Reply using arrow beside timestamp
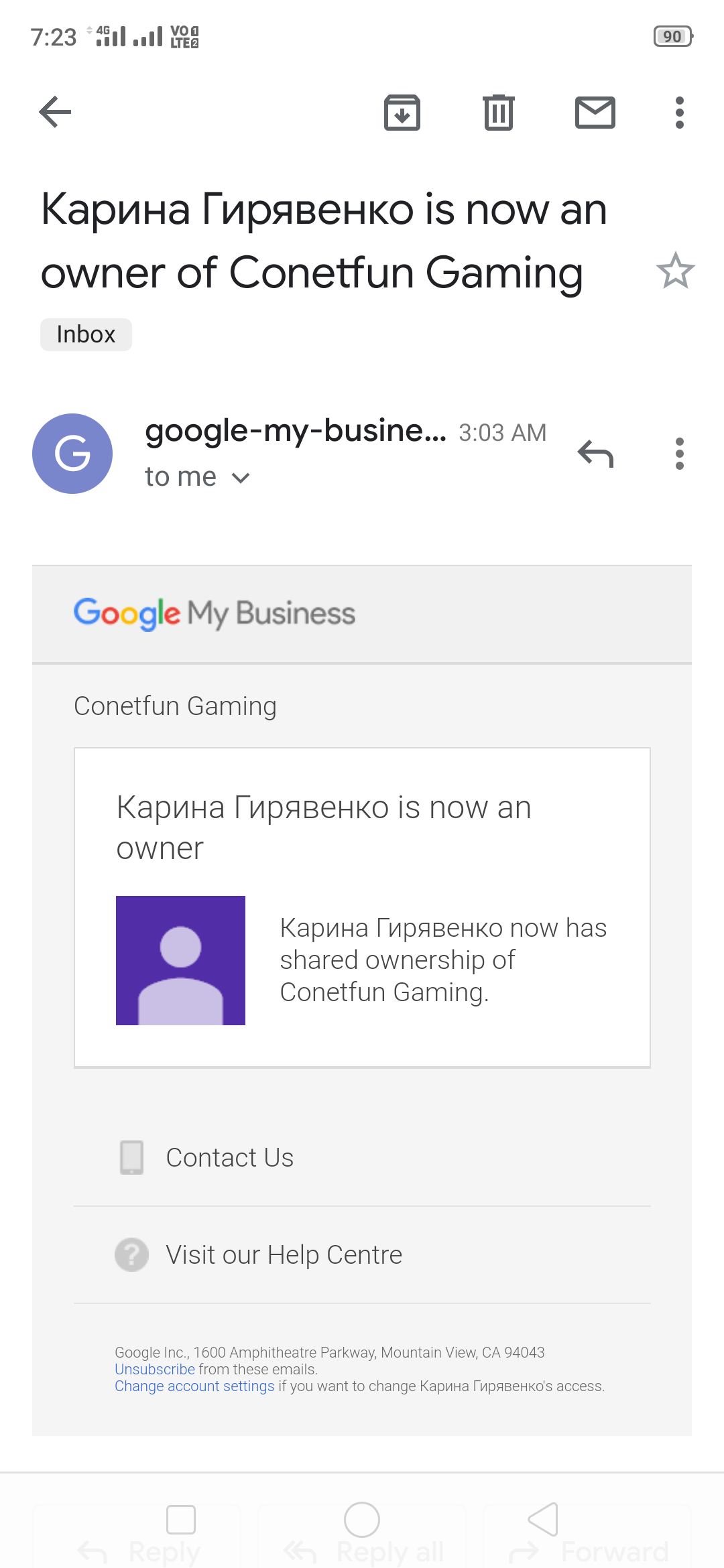The image size is (724, 1568). click(595, 454)
